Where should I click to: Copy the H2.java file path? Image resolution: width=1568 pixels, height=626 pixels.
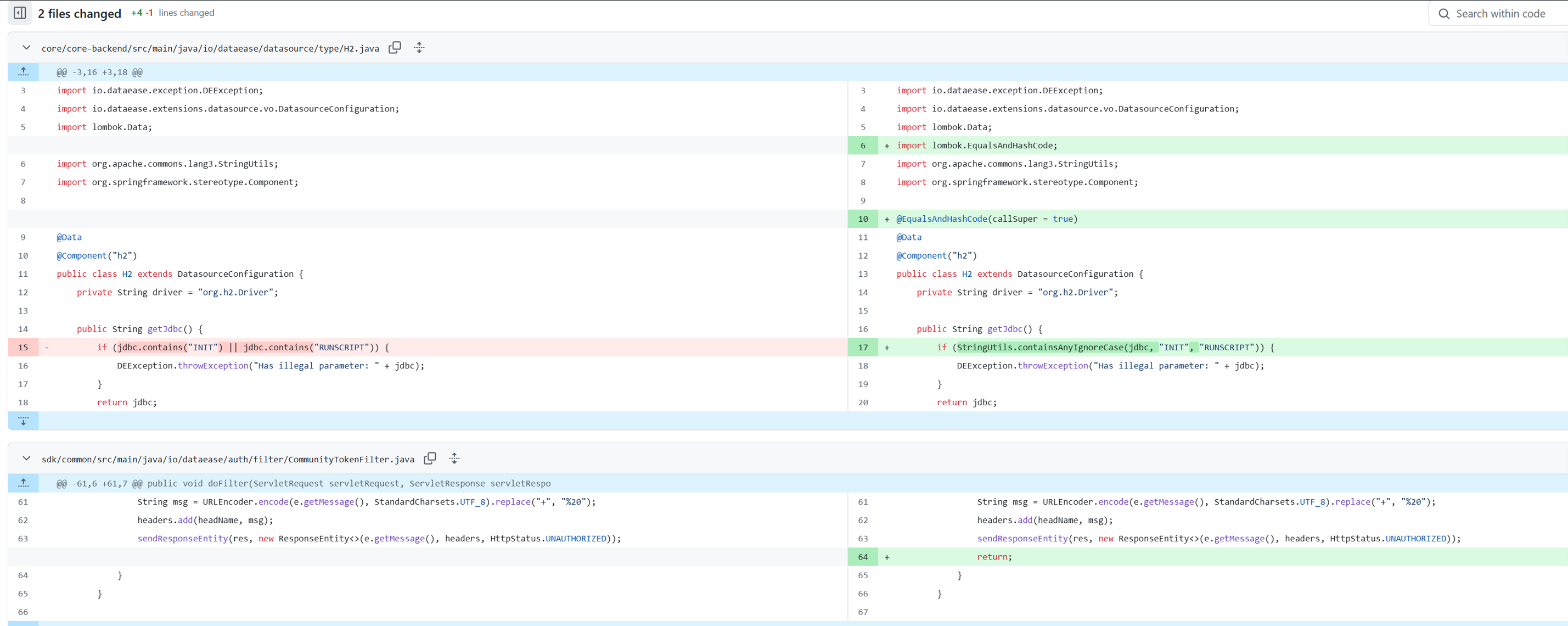(x=395, y=47)
